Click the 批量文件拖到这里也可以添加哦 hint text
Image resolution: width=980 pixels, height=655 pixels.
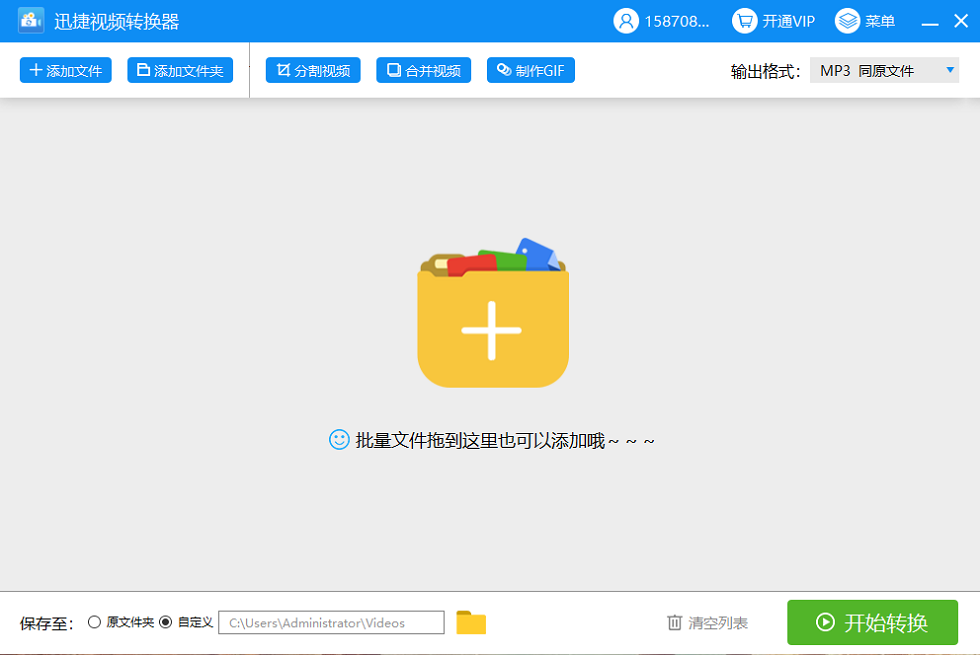505,441
